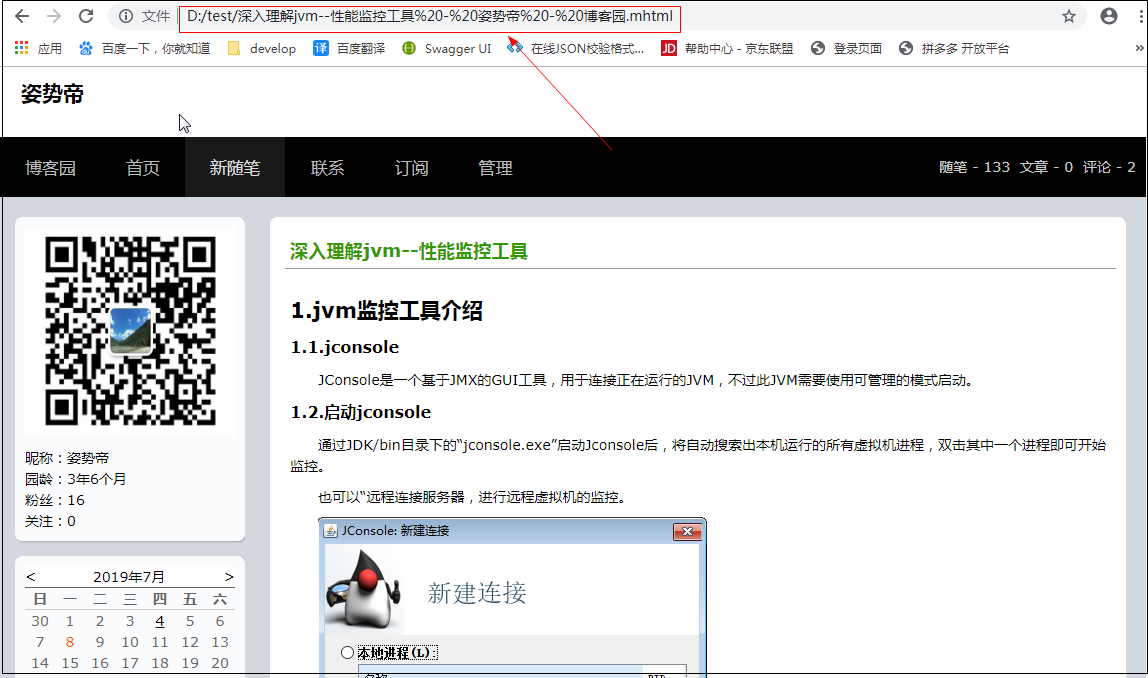
Task: Select July 4 in the calendar
Action: click(x=160, y=621)
